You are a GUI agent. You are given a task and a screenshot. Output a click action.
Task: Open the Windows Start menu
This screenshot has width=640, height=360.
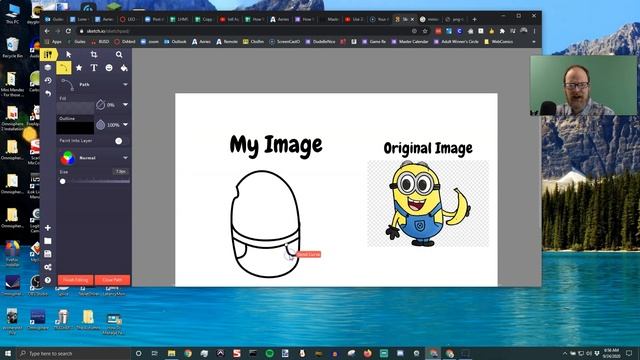click(x=8, y=353)
